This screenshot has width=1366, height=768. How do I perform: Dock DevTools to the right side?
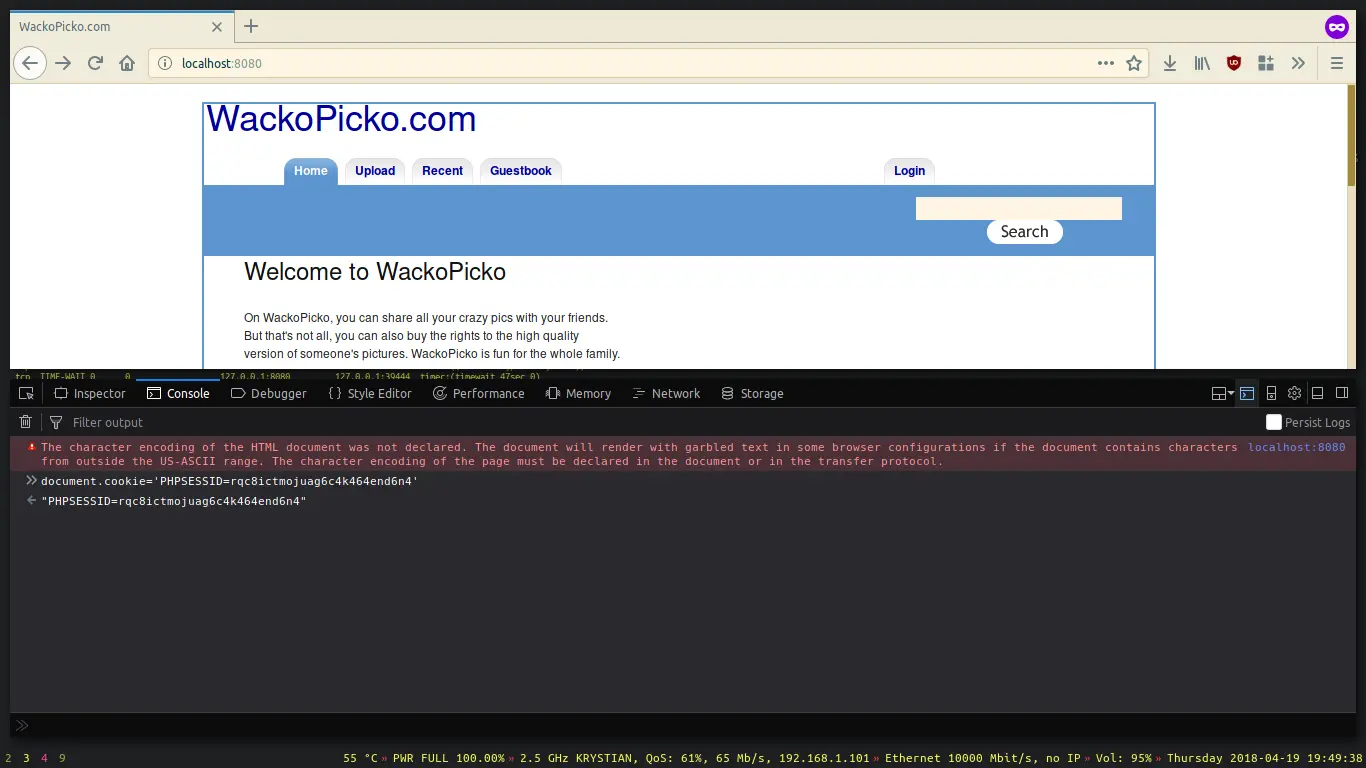click(1342, 393)
